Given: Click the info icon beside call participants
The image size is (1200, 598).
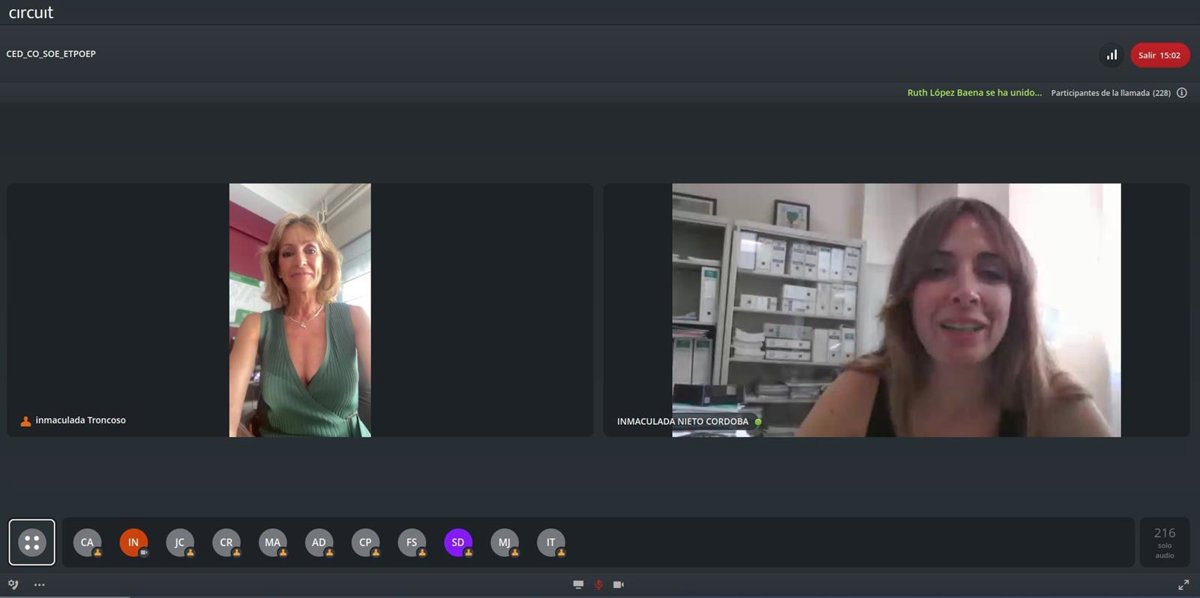Looking at the screenshot, I should pos(1181,93).
